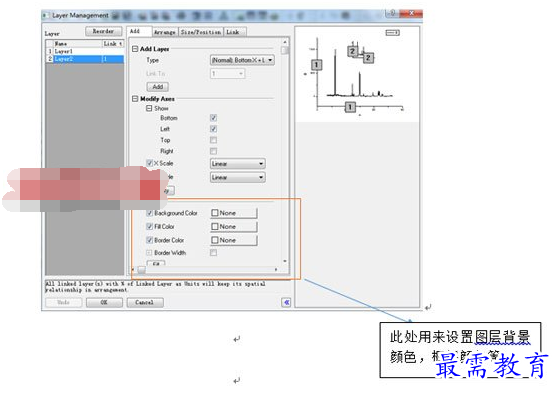Image resolution: width=557 pixels, height=397 pixels.
Task: Collapse preview with double-arrow icon
Action: (x=286, y=303)
